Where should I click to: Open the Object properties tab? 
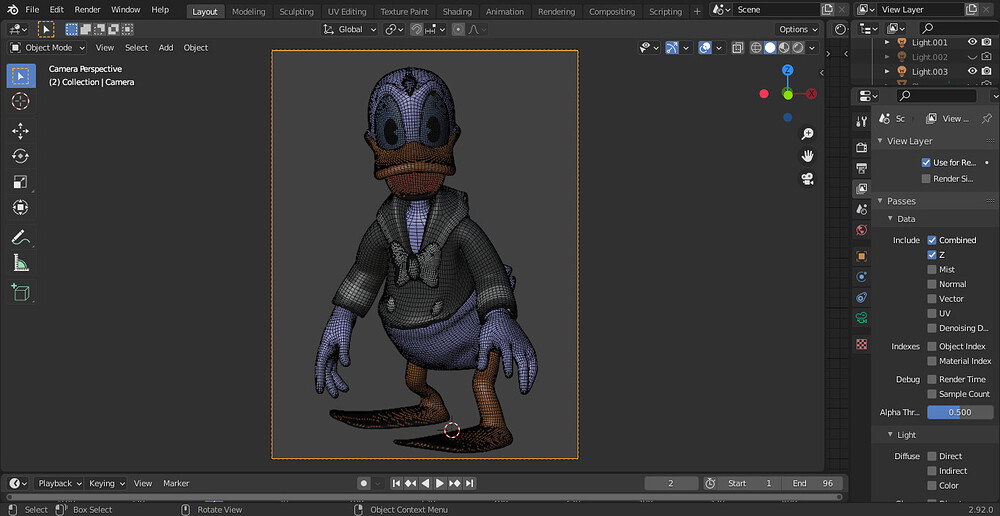click(862, 256)
